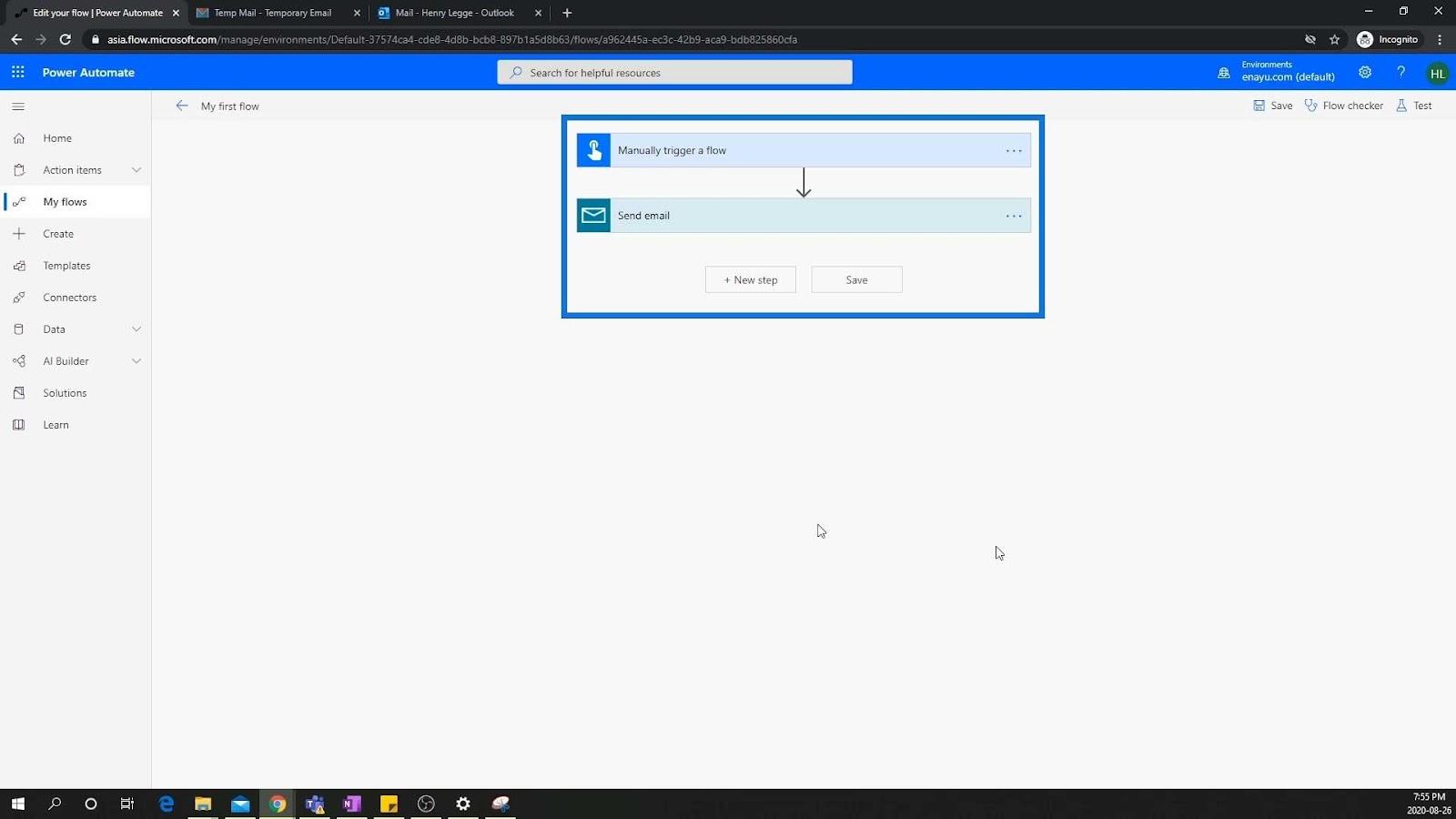Viewport: 1456px width, 819px height.
Task: Expand the Action items chevron
Action: 136,170
